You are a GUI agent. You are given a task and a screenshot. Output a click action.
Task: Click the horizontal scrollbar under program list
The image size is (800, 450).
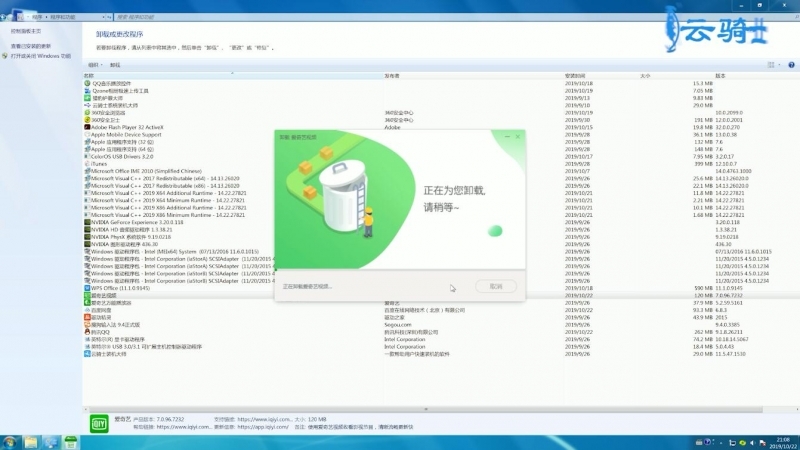tap(426, 409)
